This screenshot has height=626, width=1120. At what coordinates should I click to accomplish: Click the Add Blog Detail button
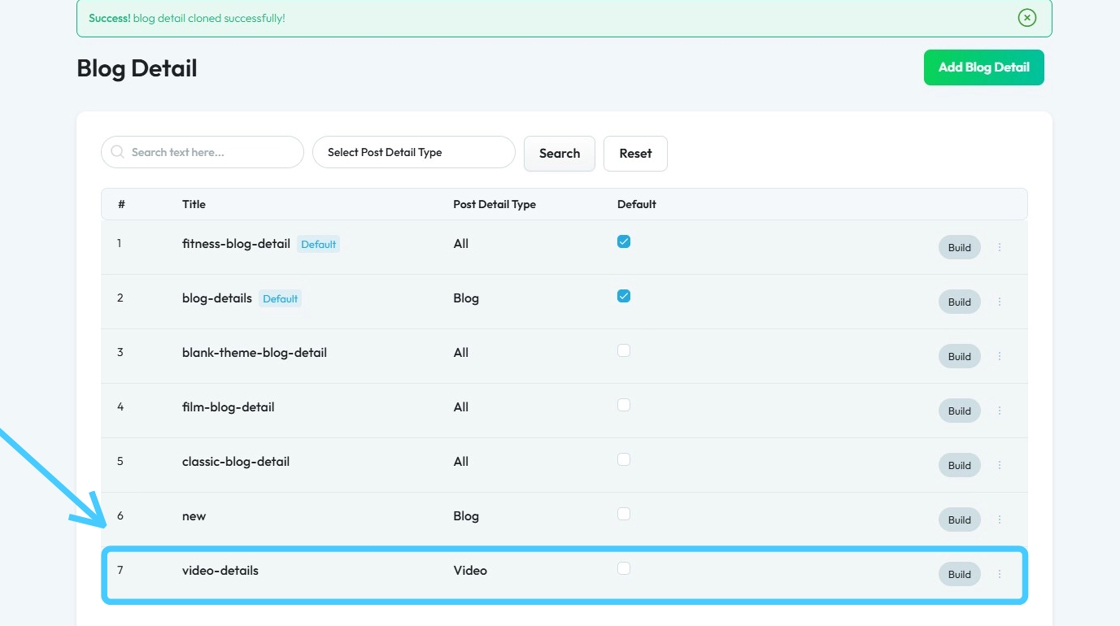tap(983, 68)
